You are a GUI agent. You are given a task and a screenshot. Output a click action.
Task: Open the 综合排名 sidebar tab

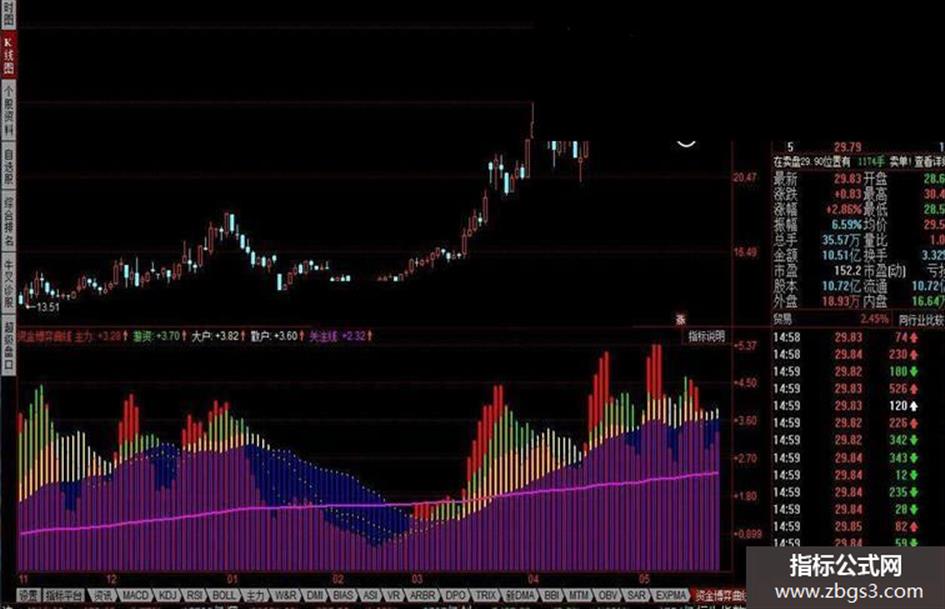point(8,221)
